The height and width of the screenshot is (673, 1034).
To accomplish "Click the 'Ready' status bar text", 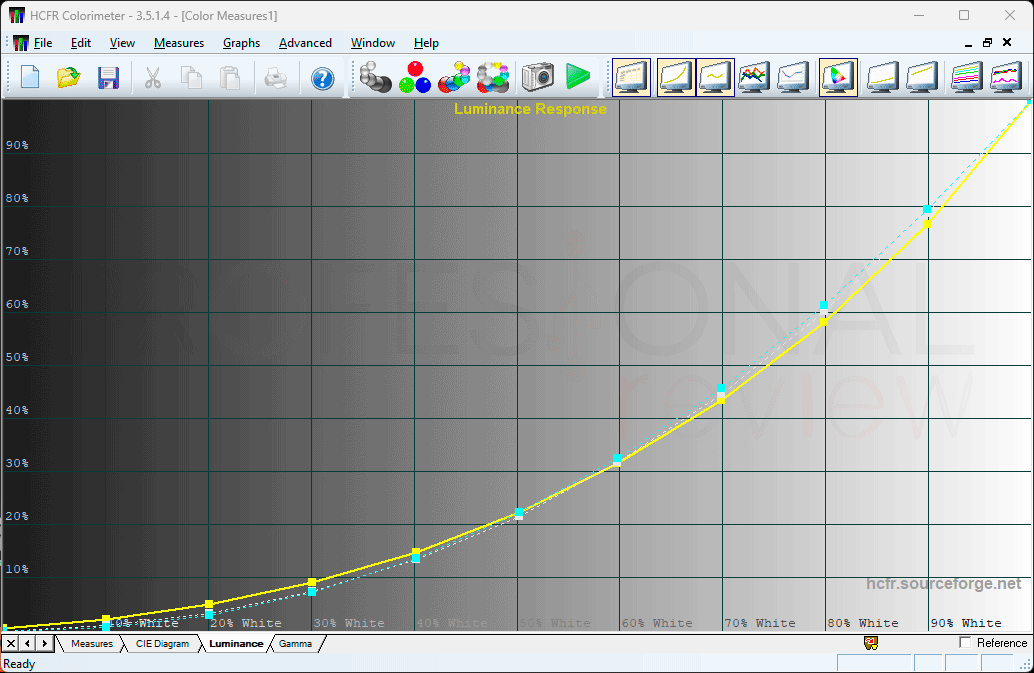I will (19, 664).
